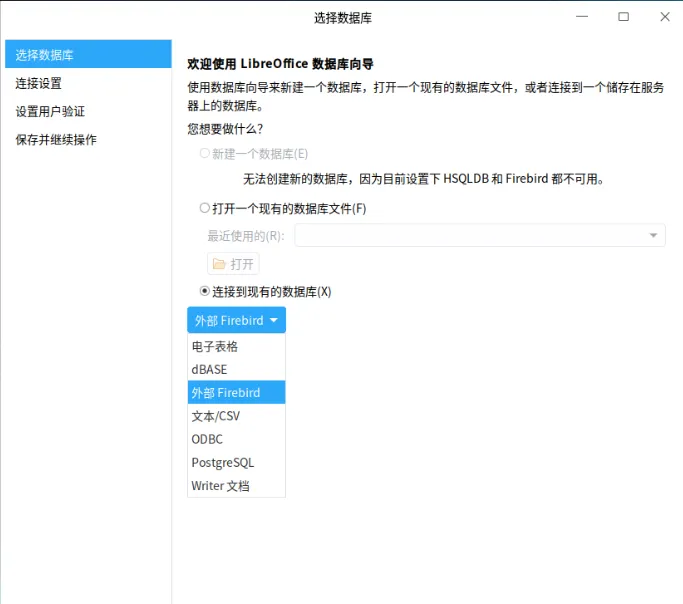
Task: Select highlighted 外部 Firebird list entry
Action: tap(237, 392)
